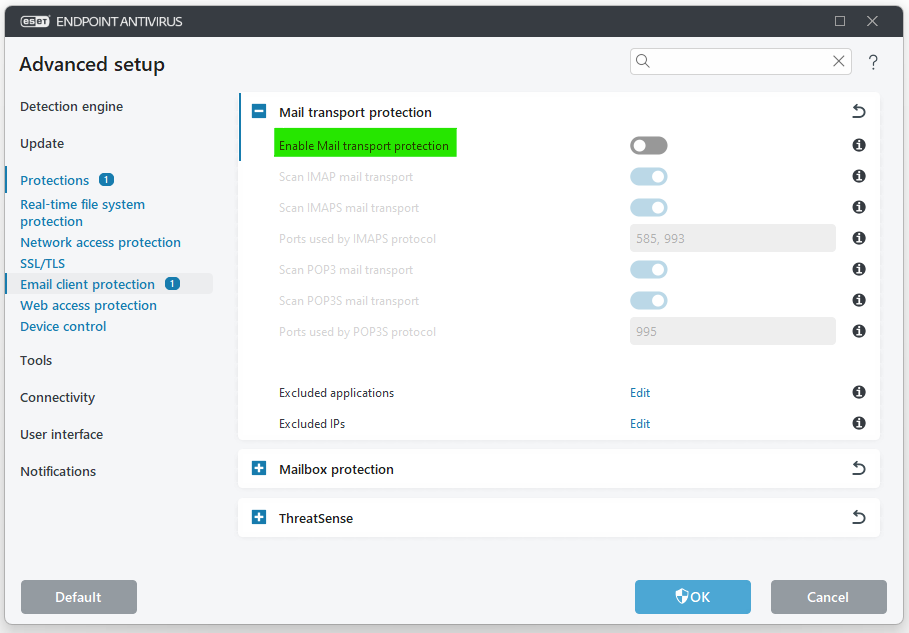The image size is (909, 633).
Task: Confirm settings with OK button
Action: (693, 597)
